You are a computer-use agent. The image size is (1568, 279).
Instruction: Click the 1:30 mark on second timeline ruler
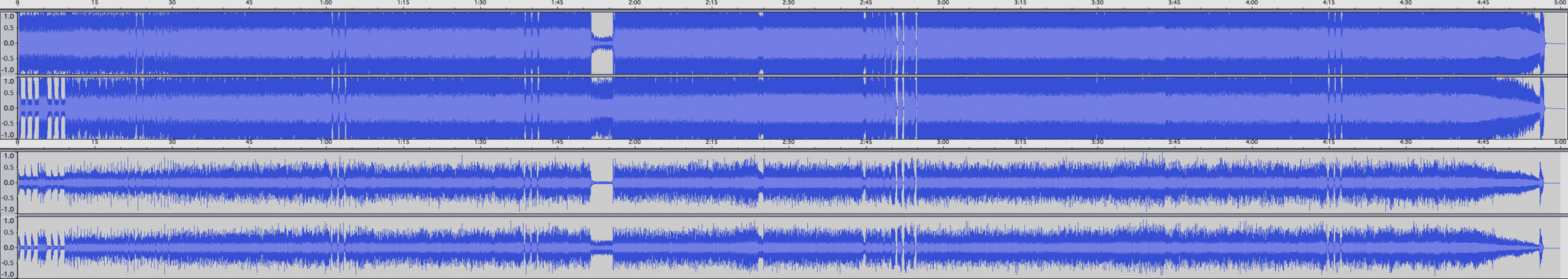480,142
